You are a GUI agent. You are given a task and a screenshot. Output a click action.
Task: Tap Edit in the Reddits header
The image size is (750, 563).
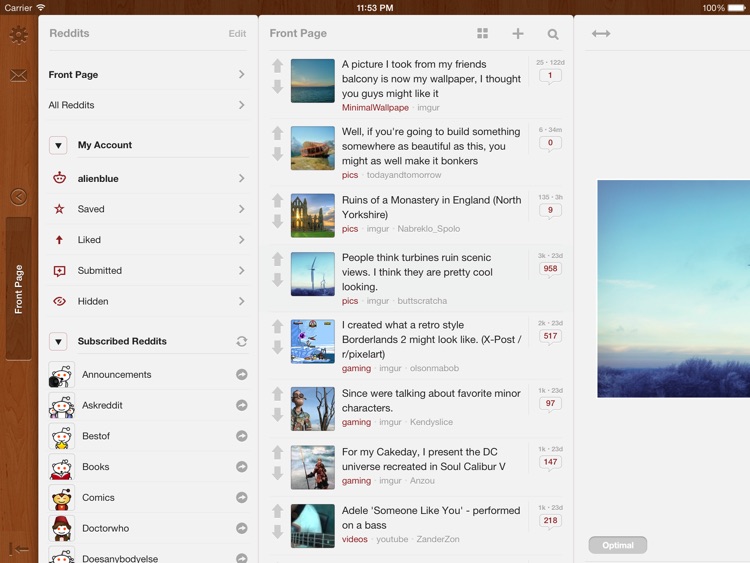click(x=237, y=33)
